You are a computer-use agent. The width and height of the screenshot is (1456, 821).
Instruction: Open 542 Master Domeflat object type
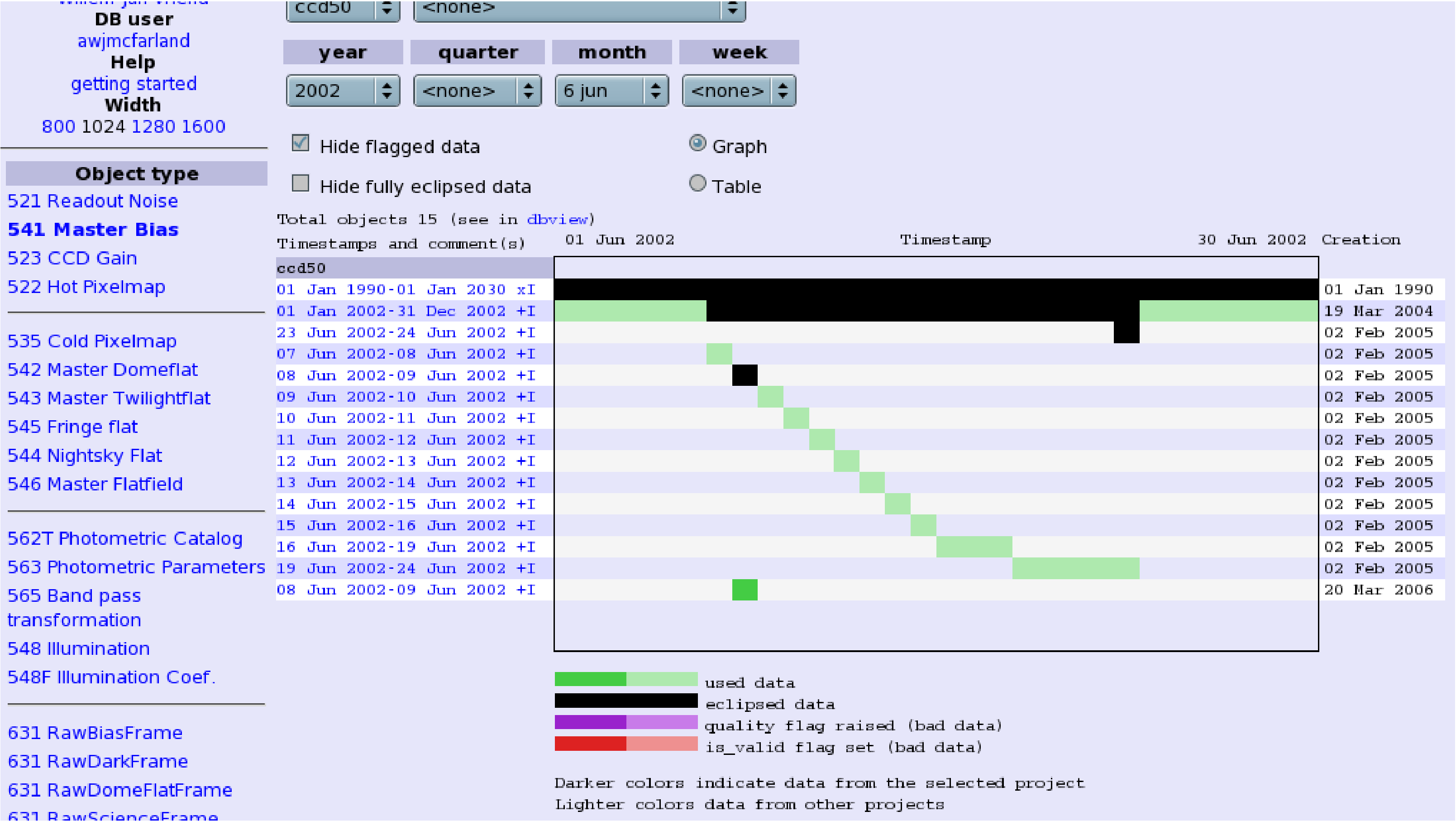pyautogui.click(x=102, y=370)
